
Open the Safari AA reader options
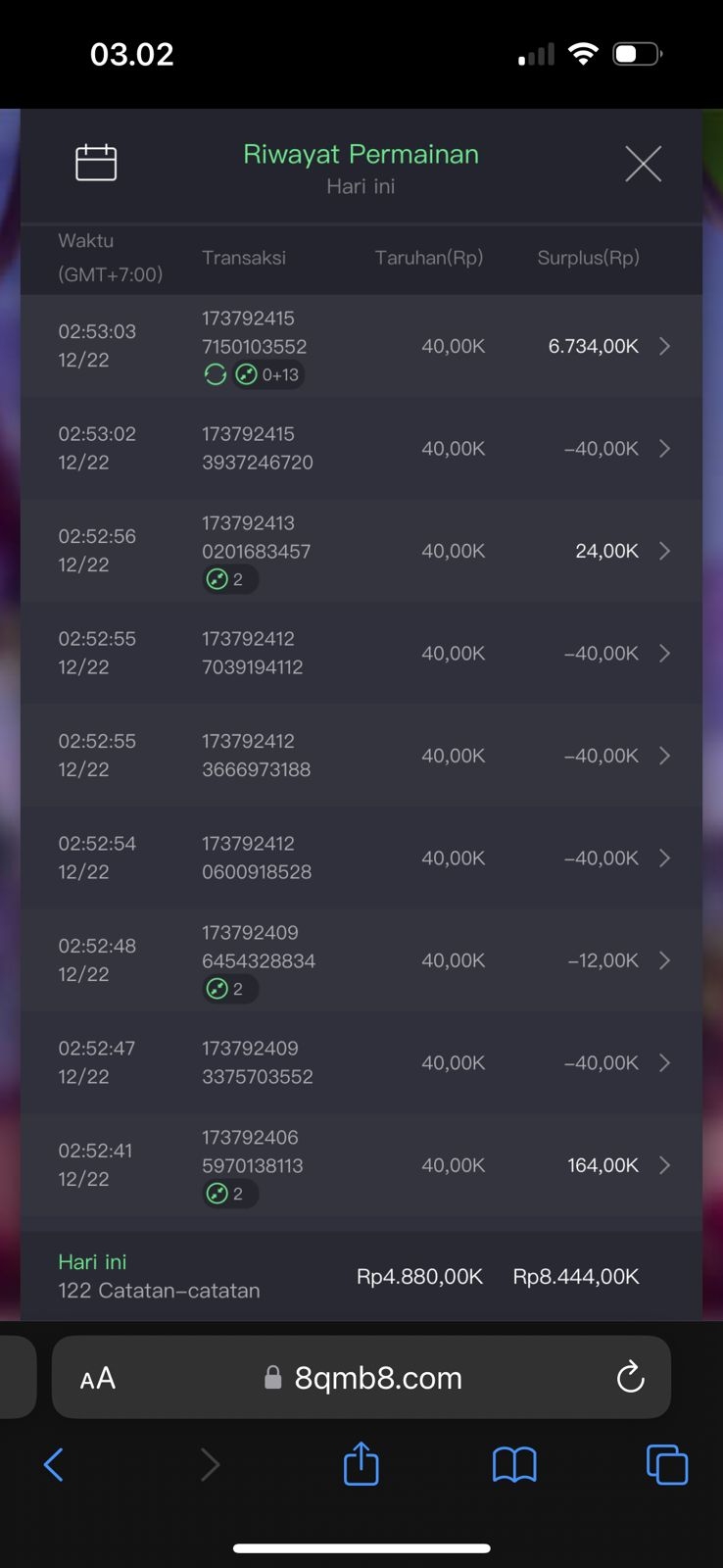[98, 1379]
